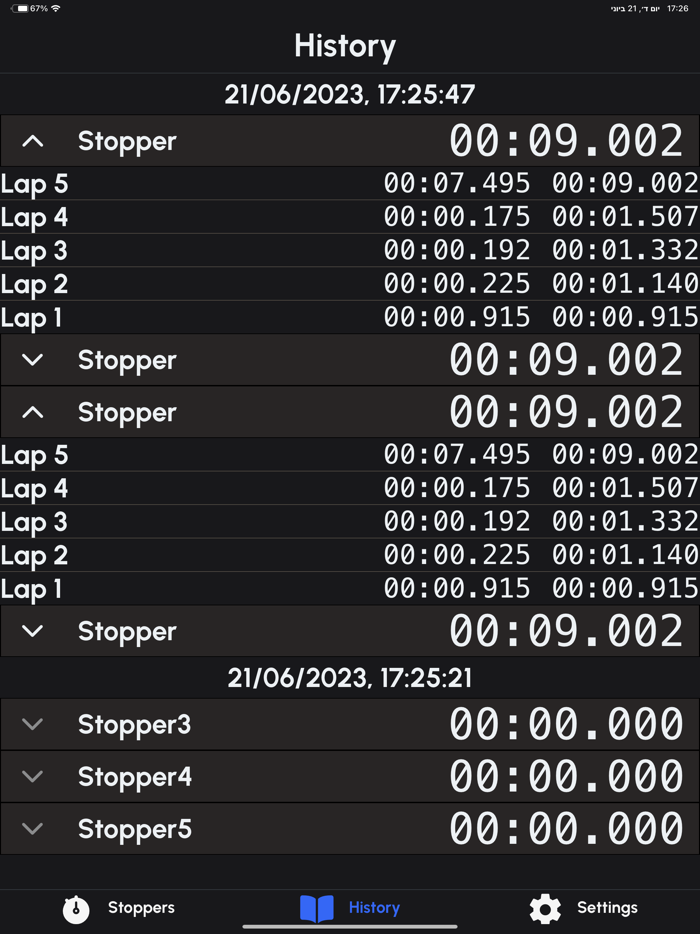Select the session dated 21/06/2023, 17:25:21

pos(349,677)
